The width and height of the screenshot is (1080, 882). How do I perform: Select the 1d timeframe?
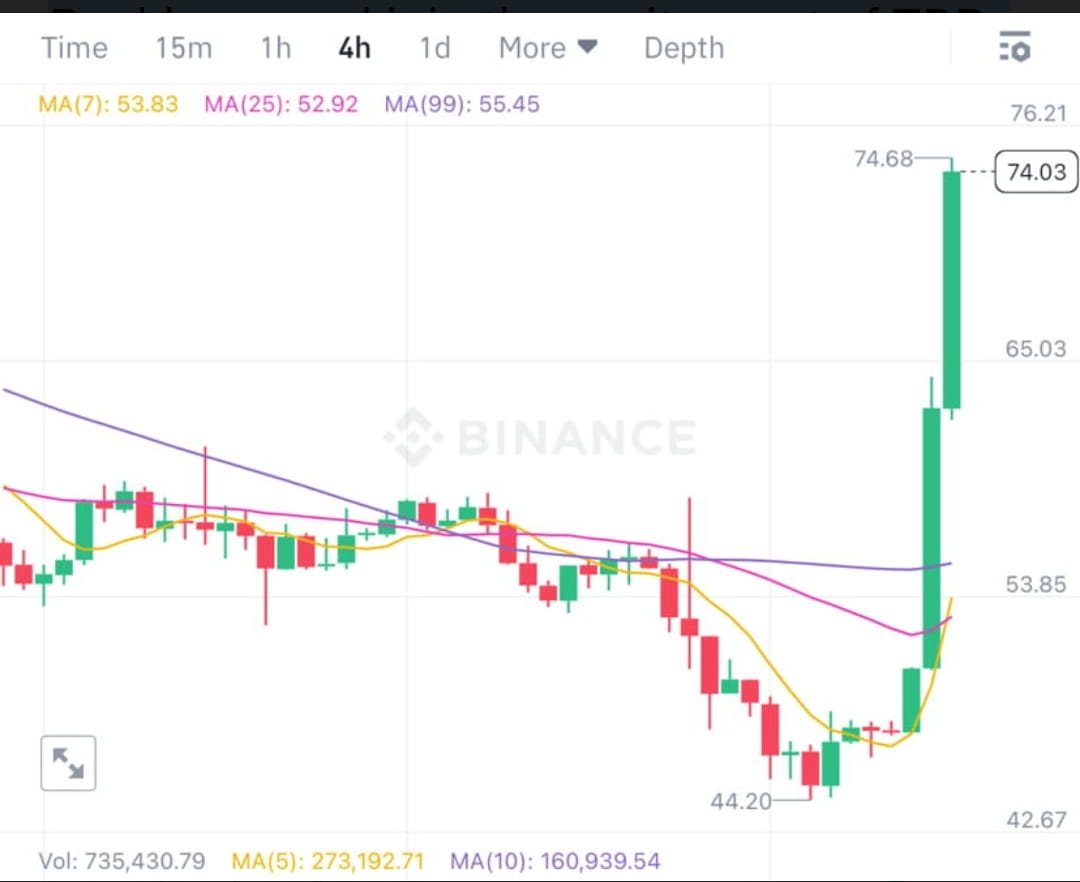click(x=434, y=47)
